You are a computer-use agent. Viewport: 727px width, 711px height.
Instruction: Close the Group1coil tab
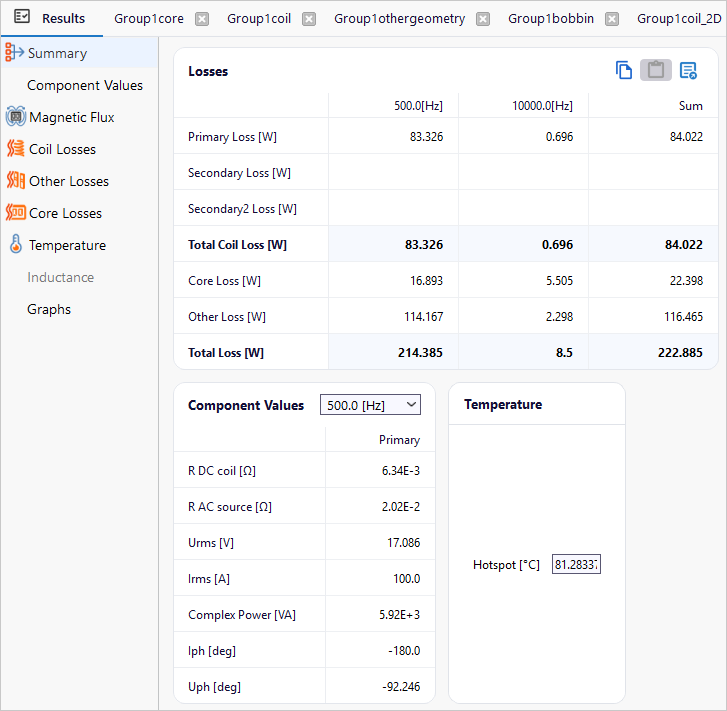coord(309,19)
